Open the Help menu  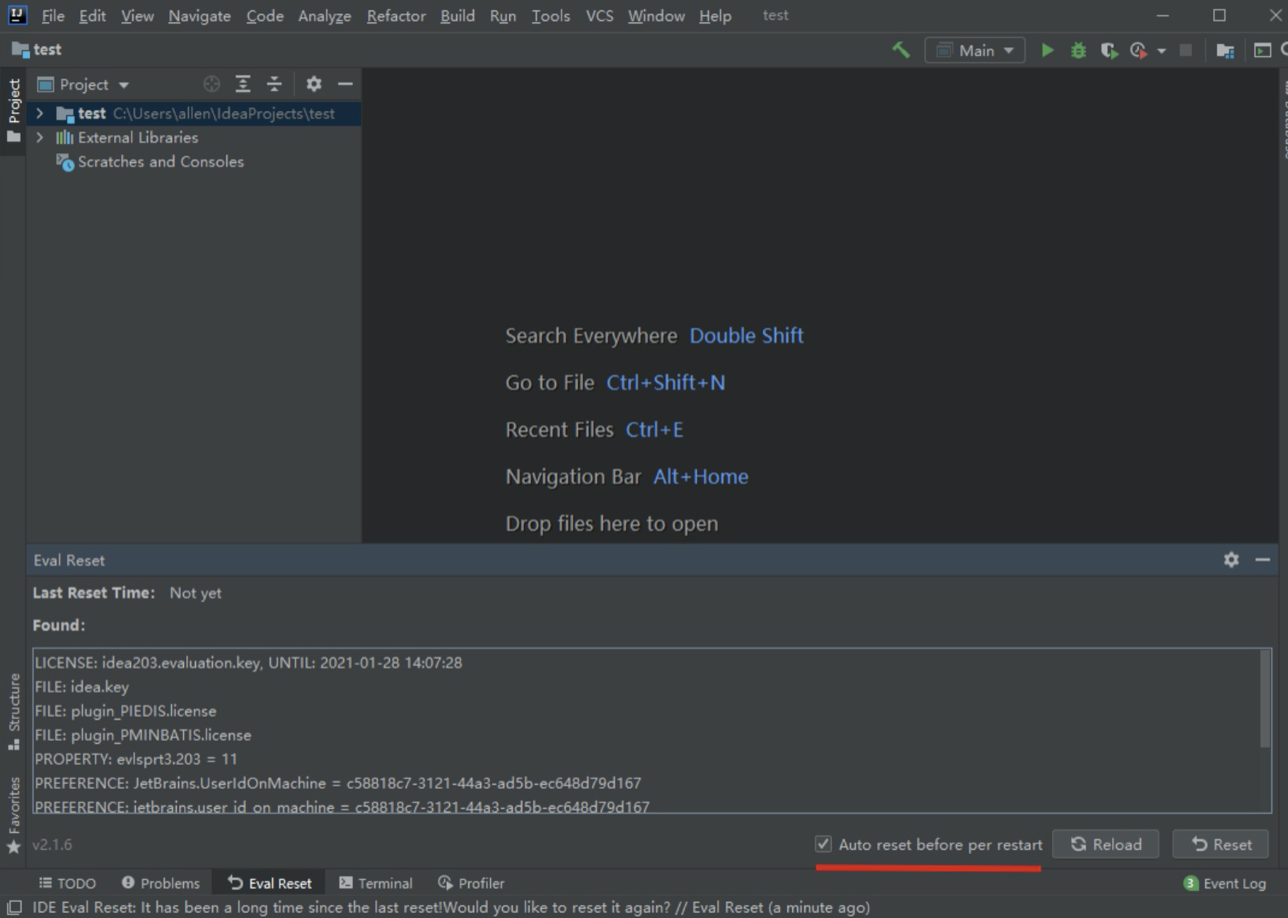point(715,16)
